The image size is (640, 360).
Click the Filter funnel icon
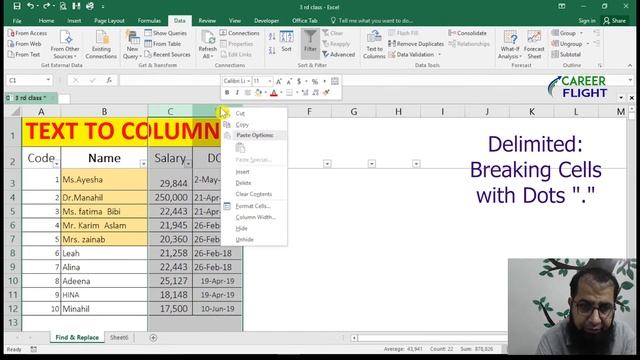click(310, 37)
